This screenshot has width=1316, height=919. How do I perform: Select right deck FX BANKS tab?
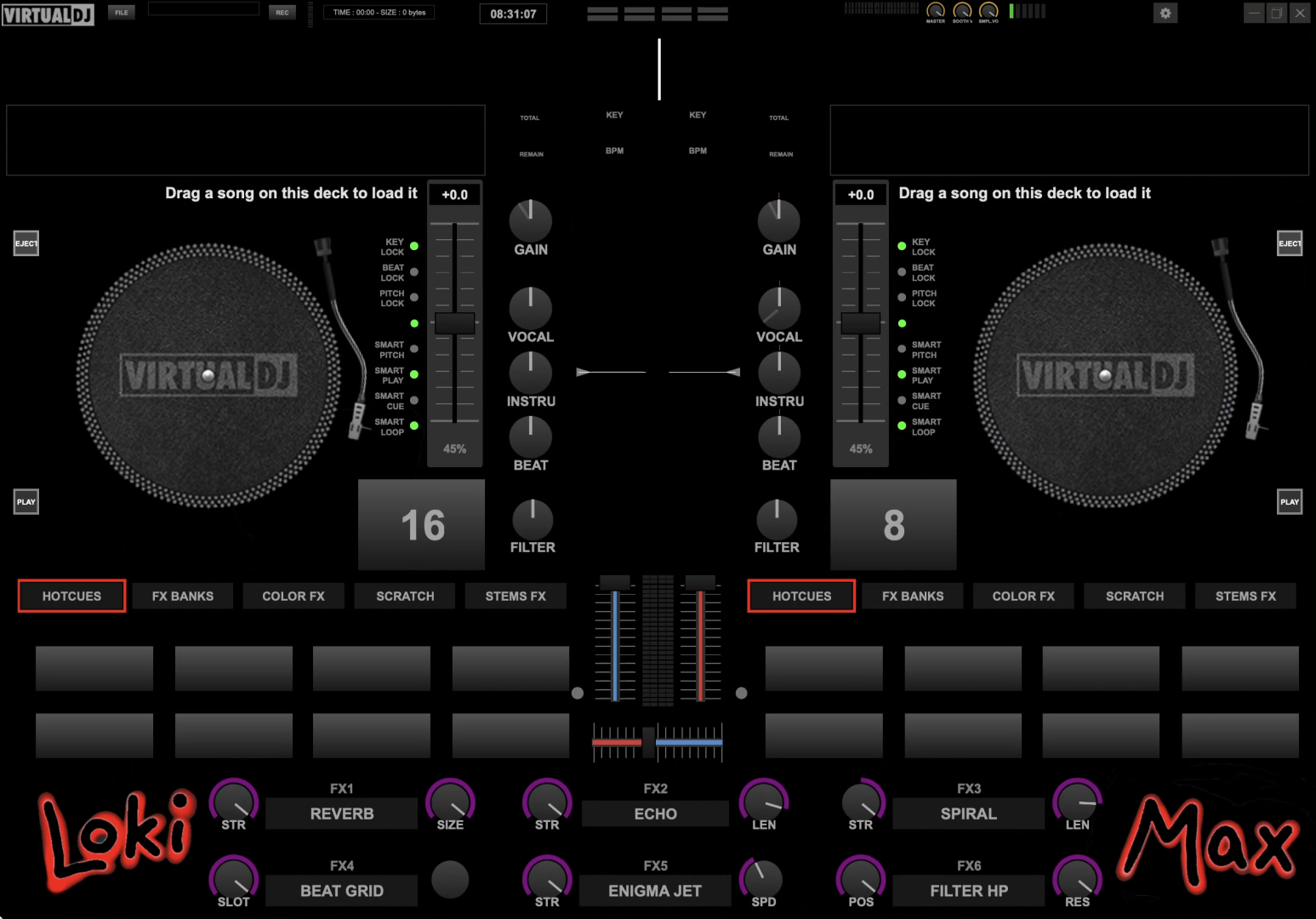click(913, 596)
